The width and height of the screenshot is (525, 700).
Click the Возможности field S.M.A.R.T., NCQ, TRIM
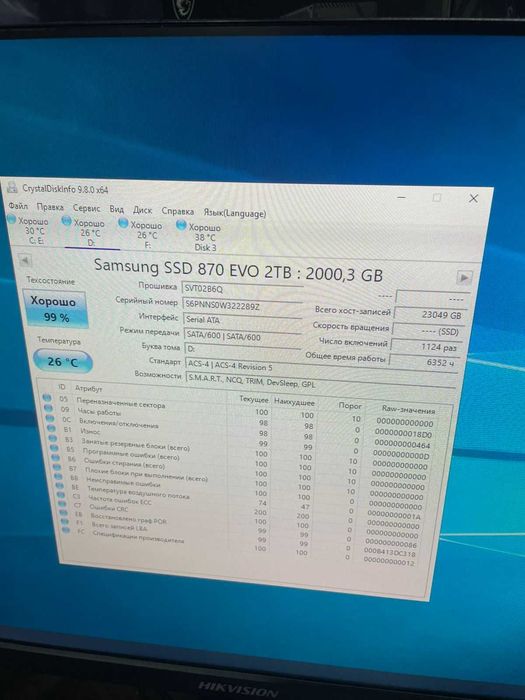(321, 384)
